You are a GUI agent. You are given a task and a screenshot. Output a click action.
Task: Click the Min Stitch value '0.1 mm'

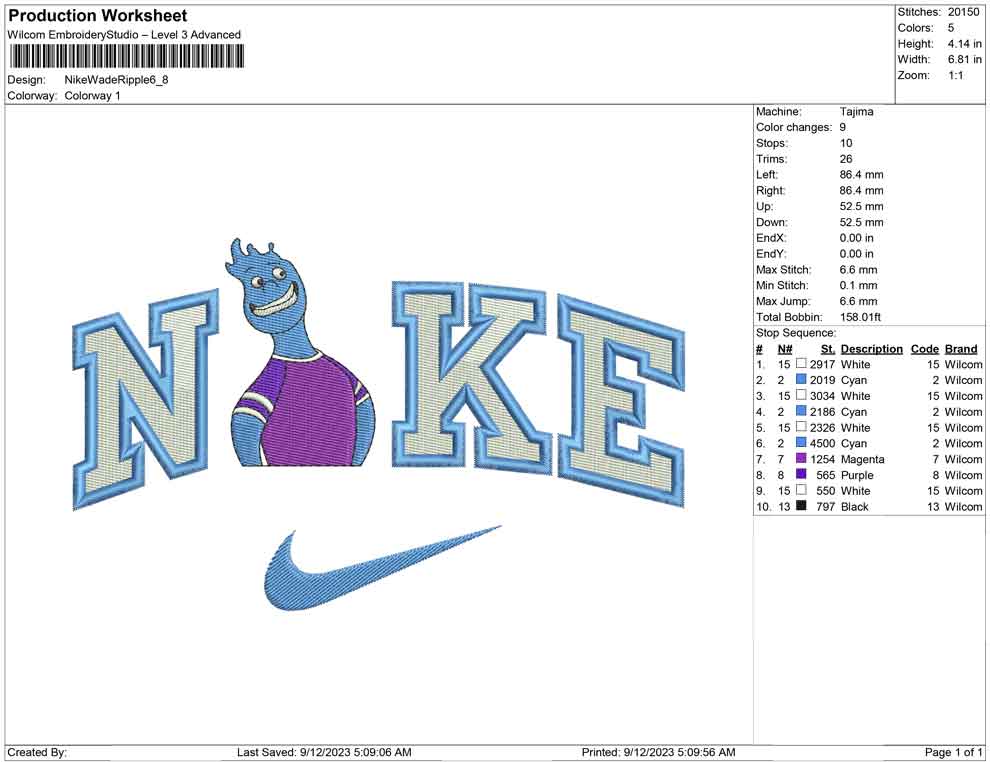859,285
